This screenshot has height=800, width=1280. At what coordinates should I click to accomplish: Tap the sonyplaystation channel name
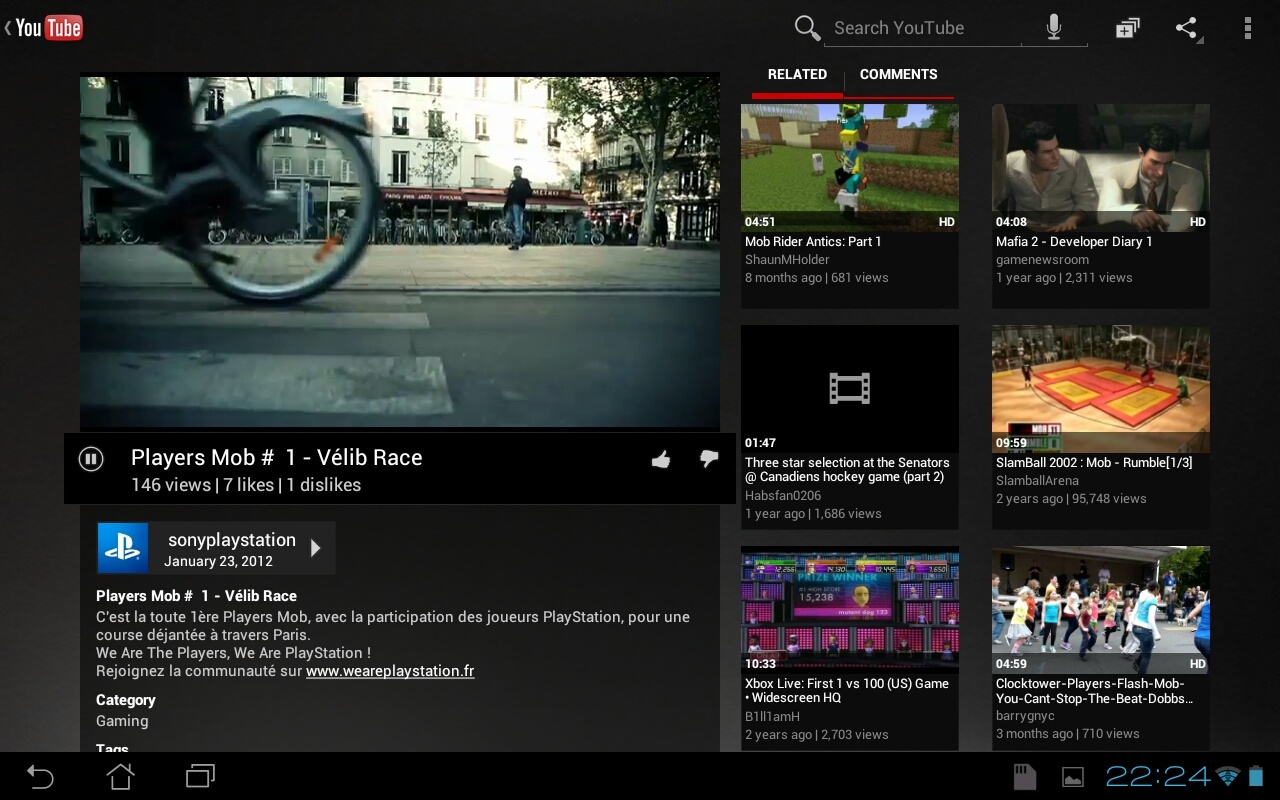(232, 540)
